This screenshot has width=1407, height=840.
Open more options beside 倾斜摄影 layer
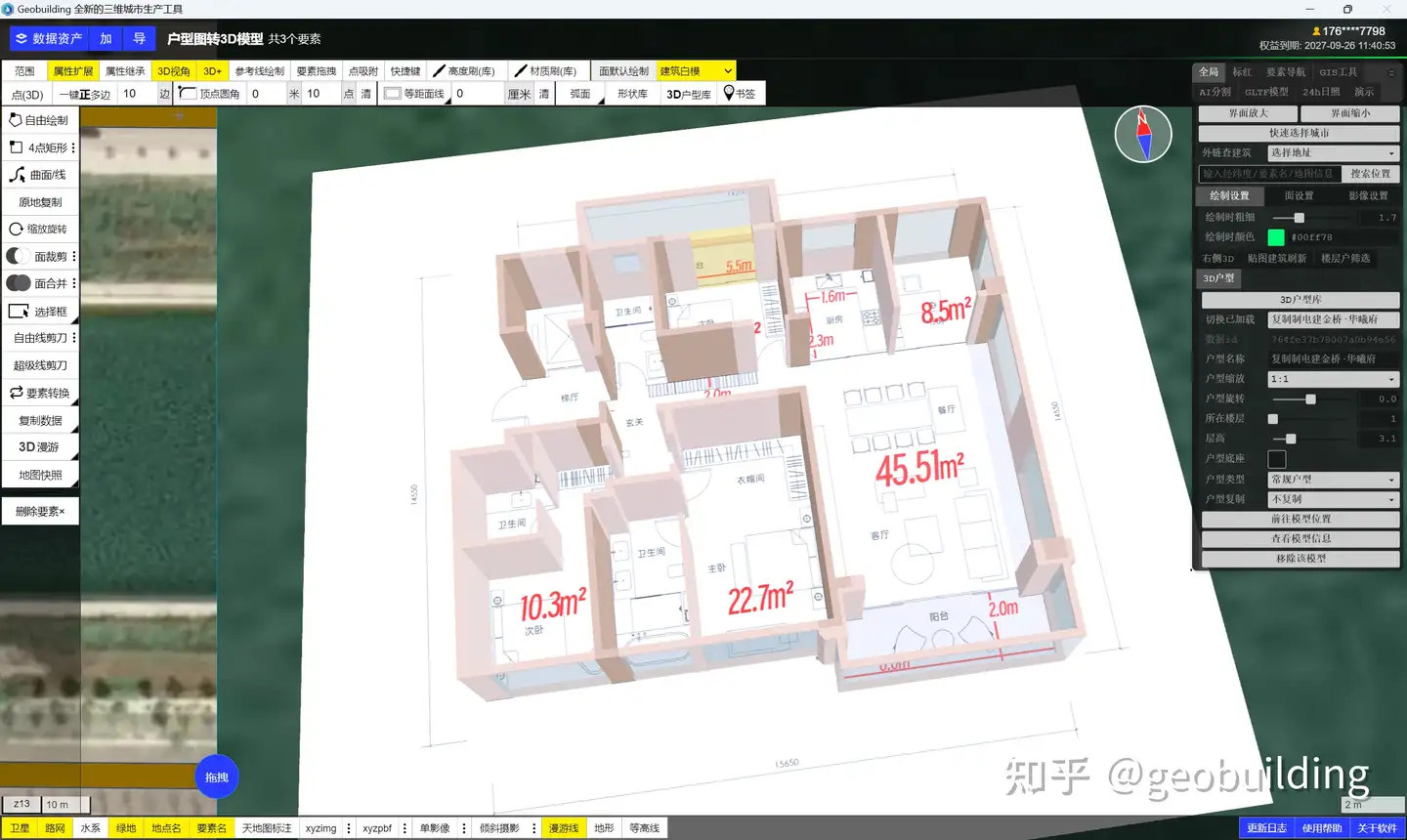tap(533, 828)
